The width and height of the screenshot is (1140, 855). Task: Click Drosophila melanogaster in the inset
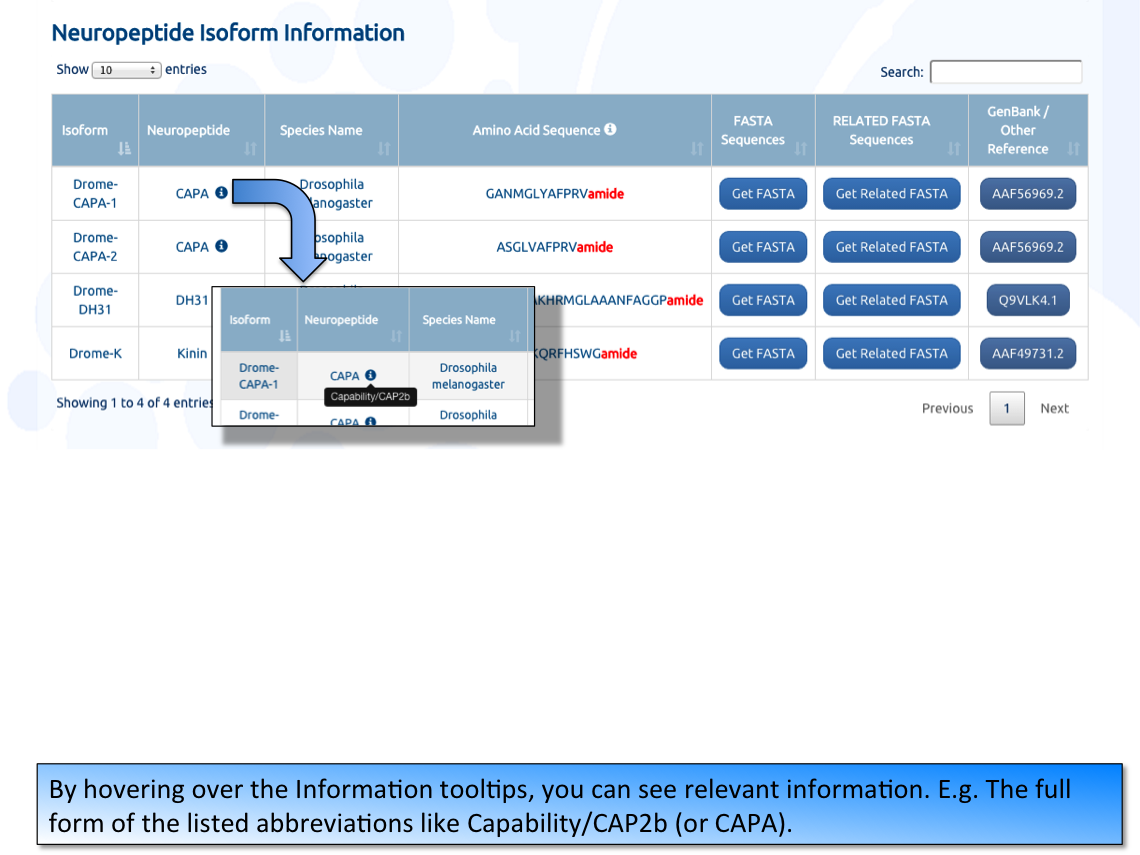(468, 376)
